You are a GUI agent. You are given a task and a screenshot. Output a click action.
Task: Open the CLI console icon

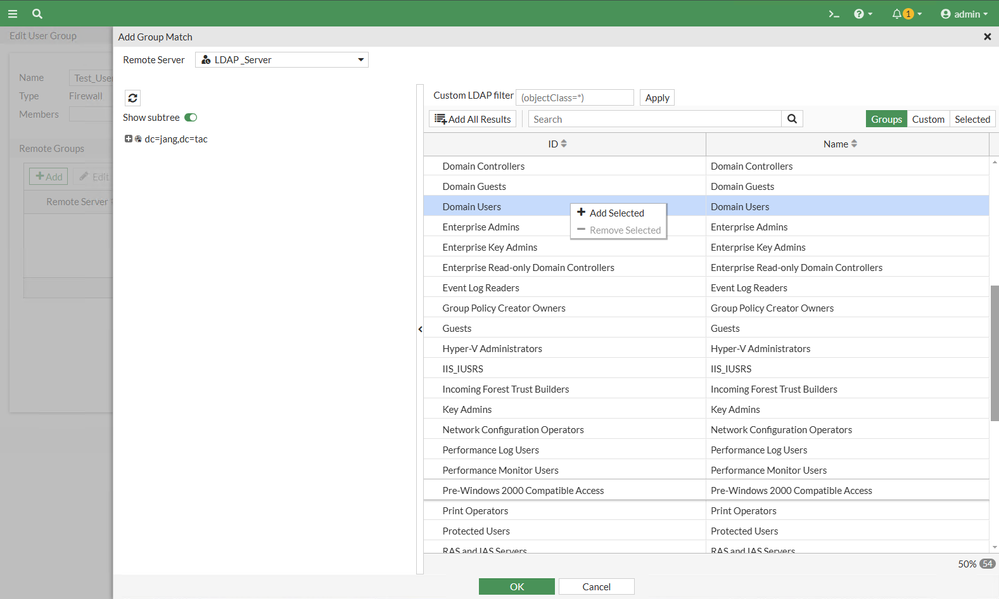(833, 14)
